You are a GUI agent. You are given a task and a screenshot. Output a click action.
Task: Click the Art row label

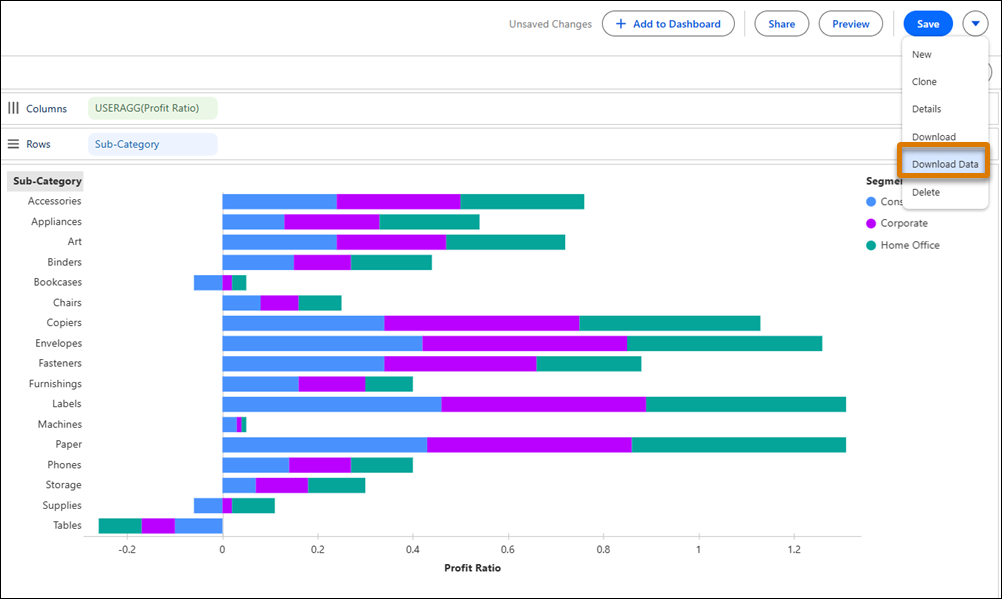75,241
